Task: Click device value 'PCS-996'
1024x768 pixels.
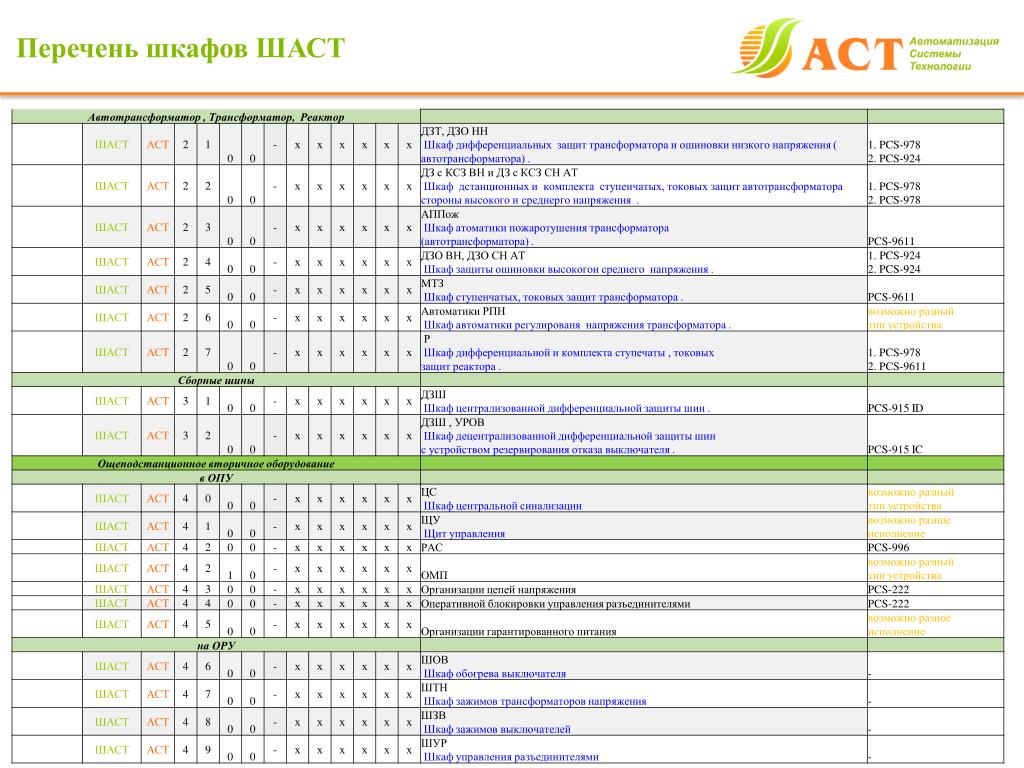Action: click(x=889, y=548)
